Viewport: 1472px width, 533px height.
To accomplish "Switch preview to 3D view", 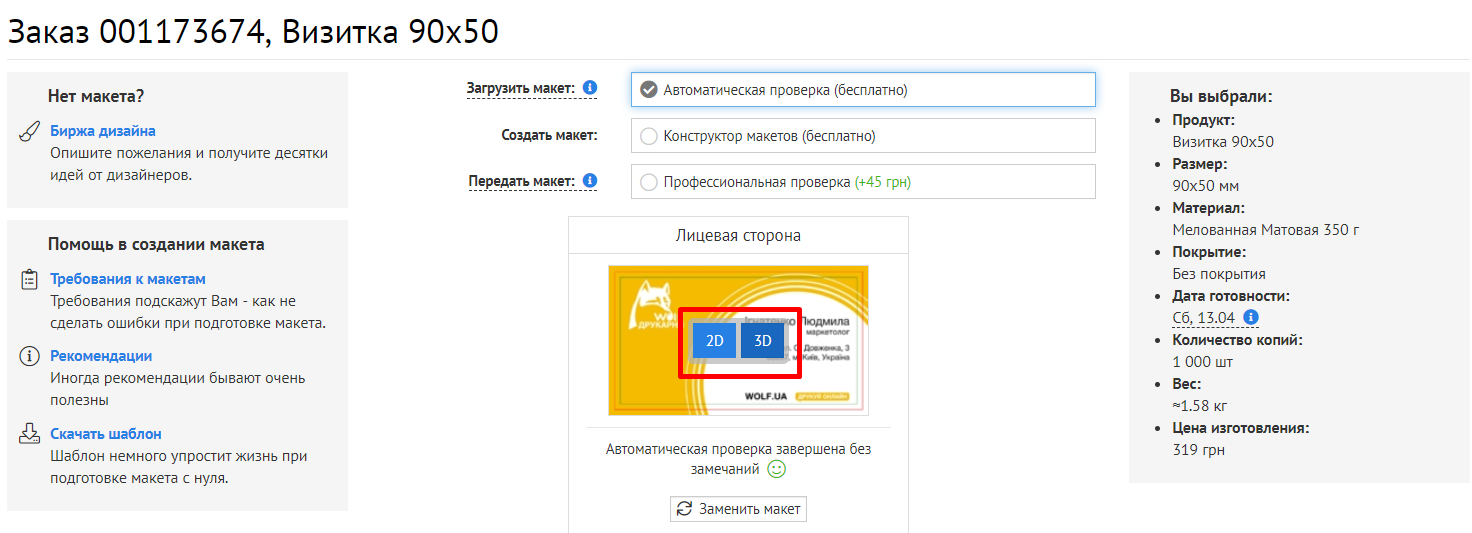I will click(762, 341).
